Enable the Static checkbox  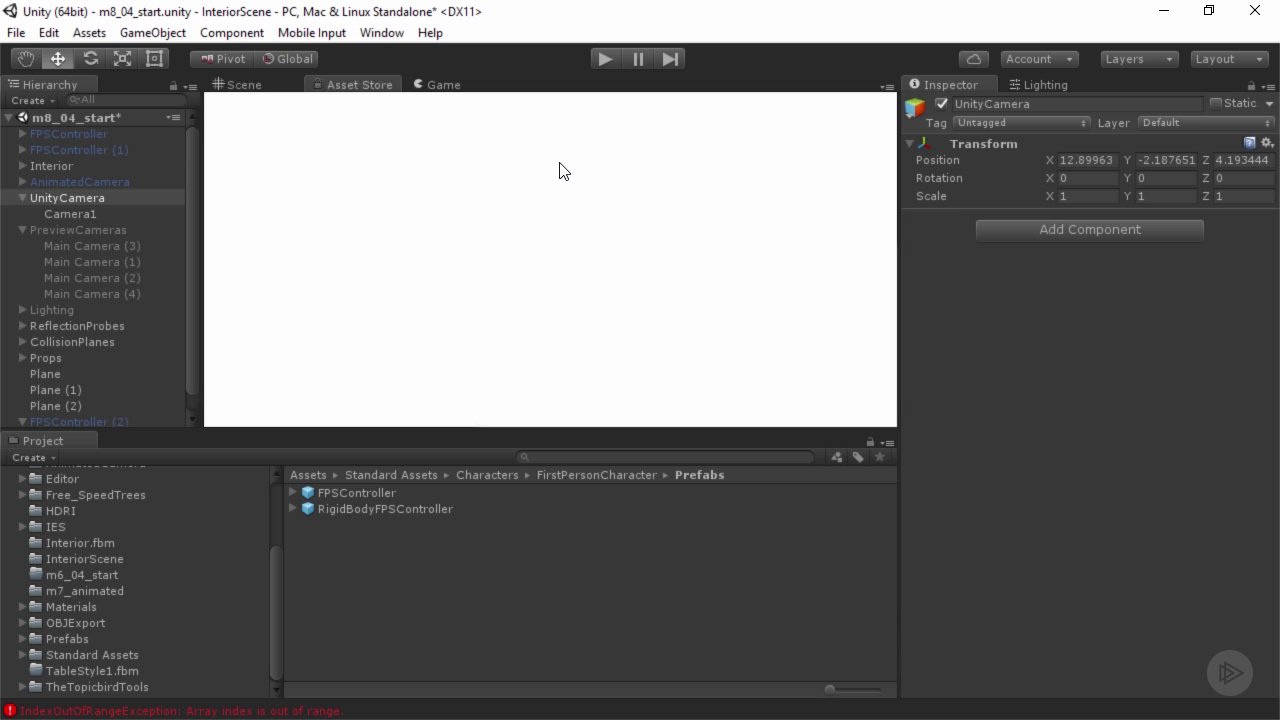1216,103
